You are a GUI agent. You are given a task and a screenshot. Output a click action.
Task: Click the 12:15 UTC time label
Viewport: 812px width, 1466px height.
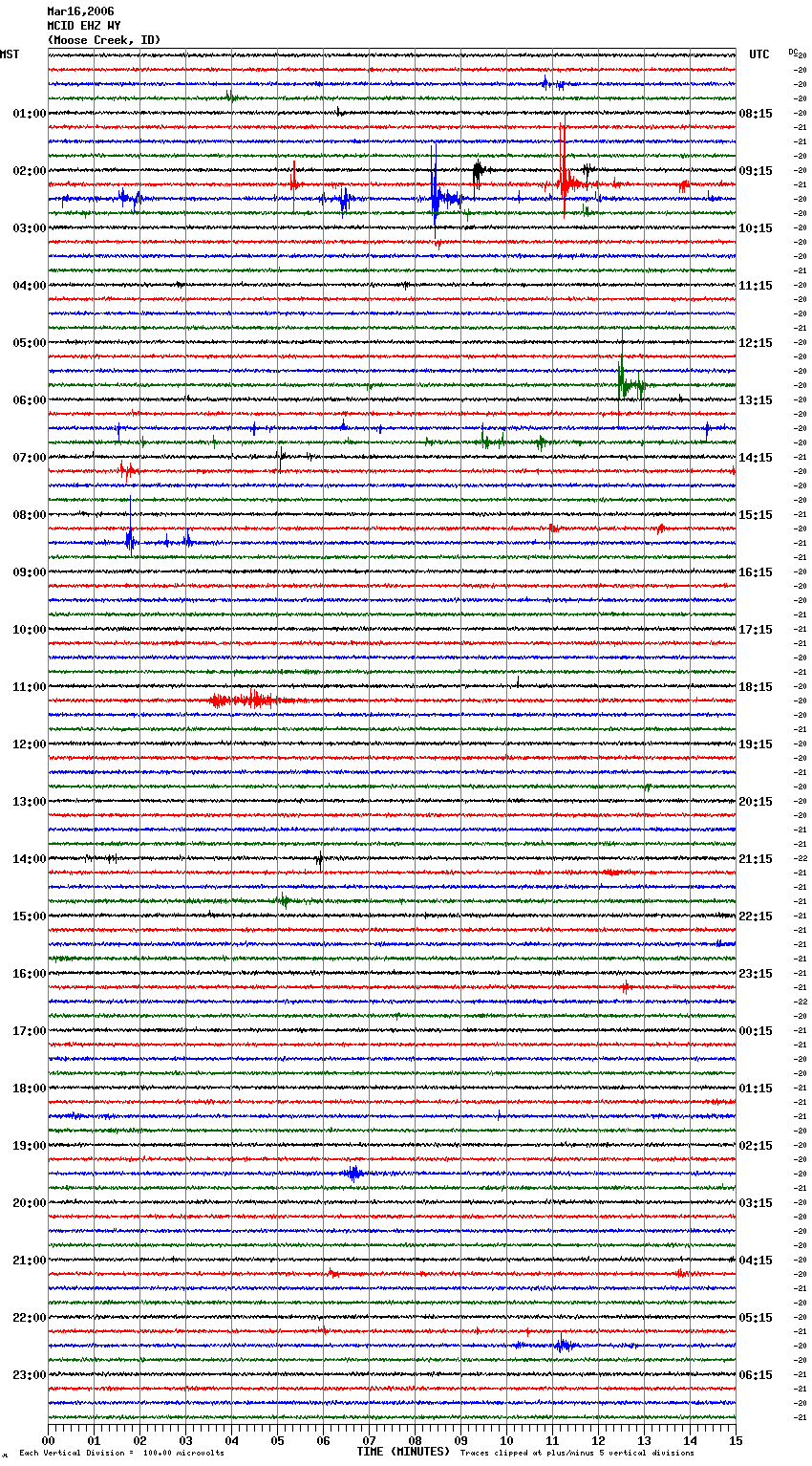coord(756,343)
